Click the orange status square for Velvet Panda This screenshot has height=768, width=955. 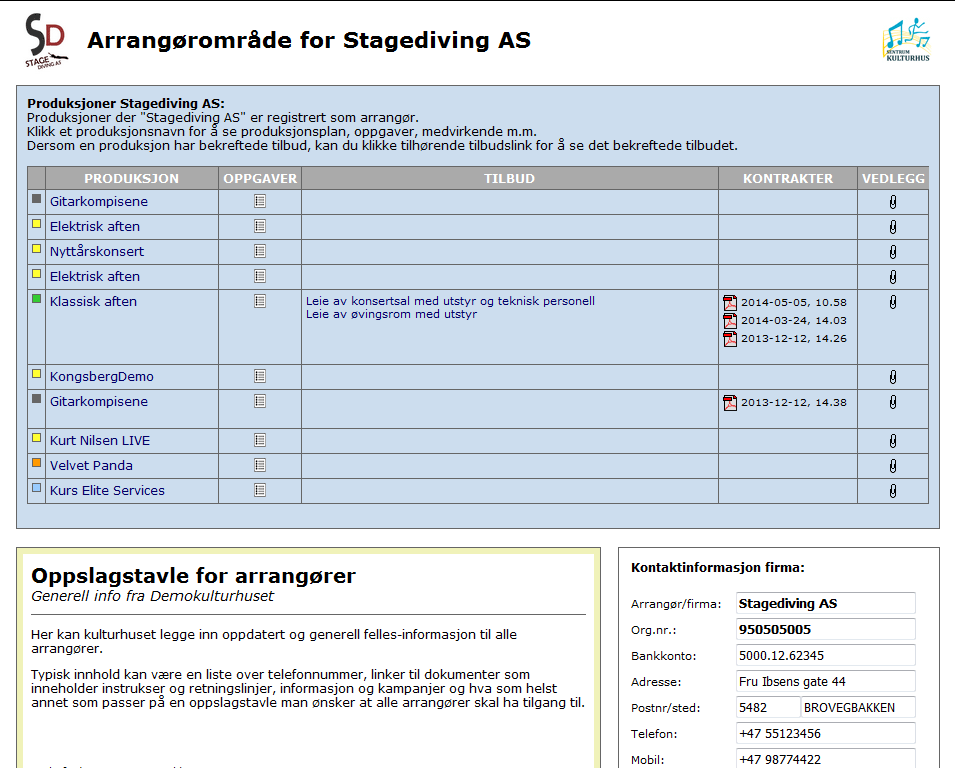[x=37, y=463]
